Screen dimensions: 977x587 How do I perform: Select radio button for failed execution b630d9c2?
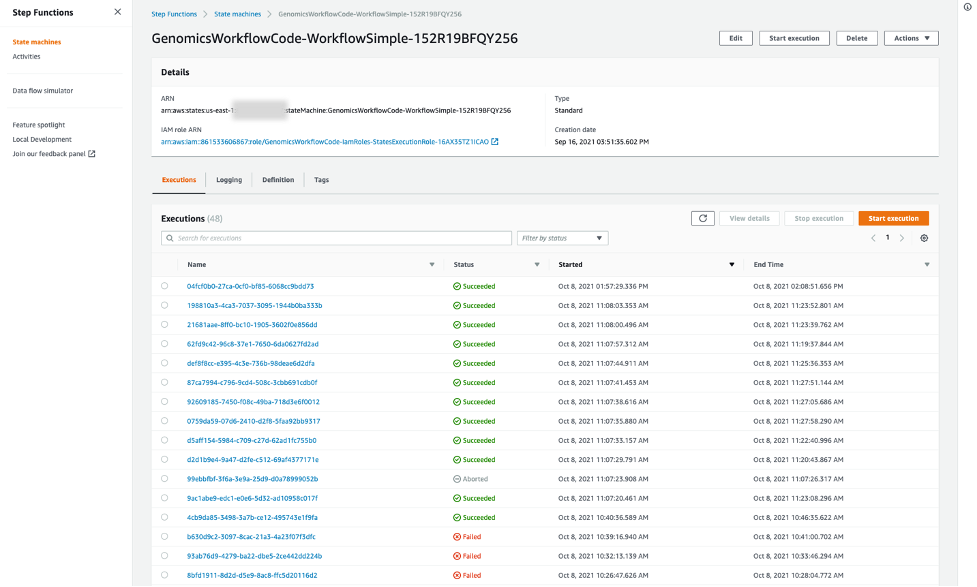(164, 537)
